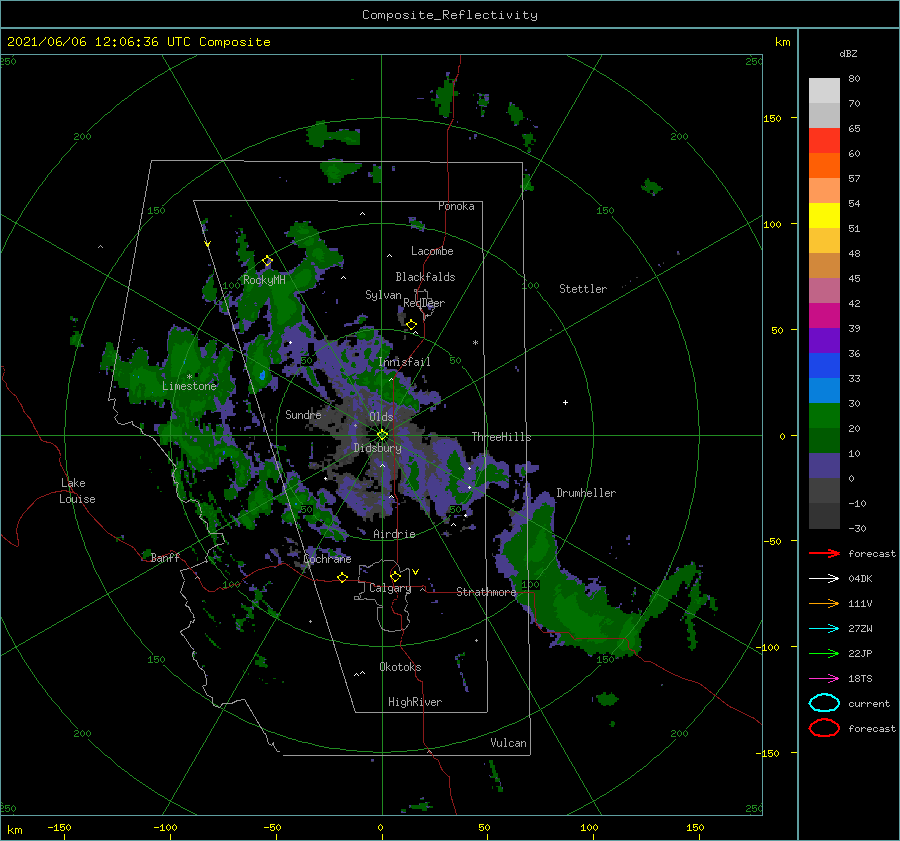Click the Sylvan label
The width and height of the screenshot is (900, 841).
[383, 295]
